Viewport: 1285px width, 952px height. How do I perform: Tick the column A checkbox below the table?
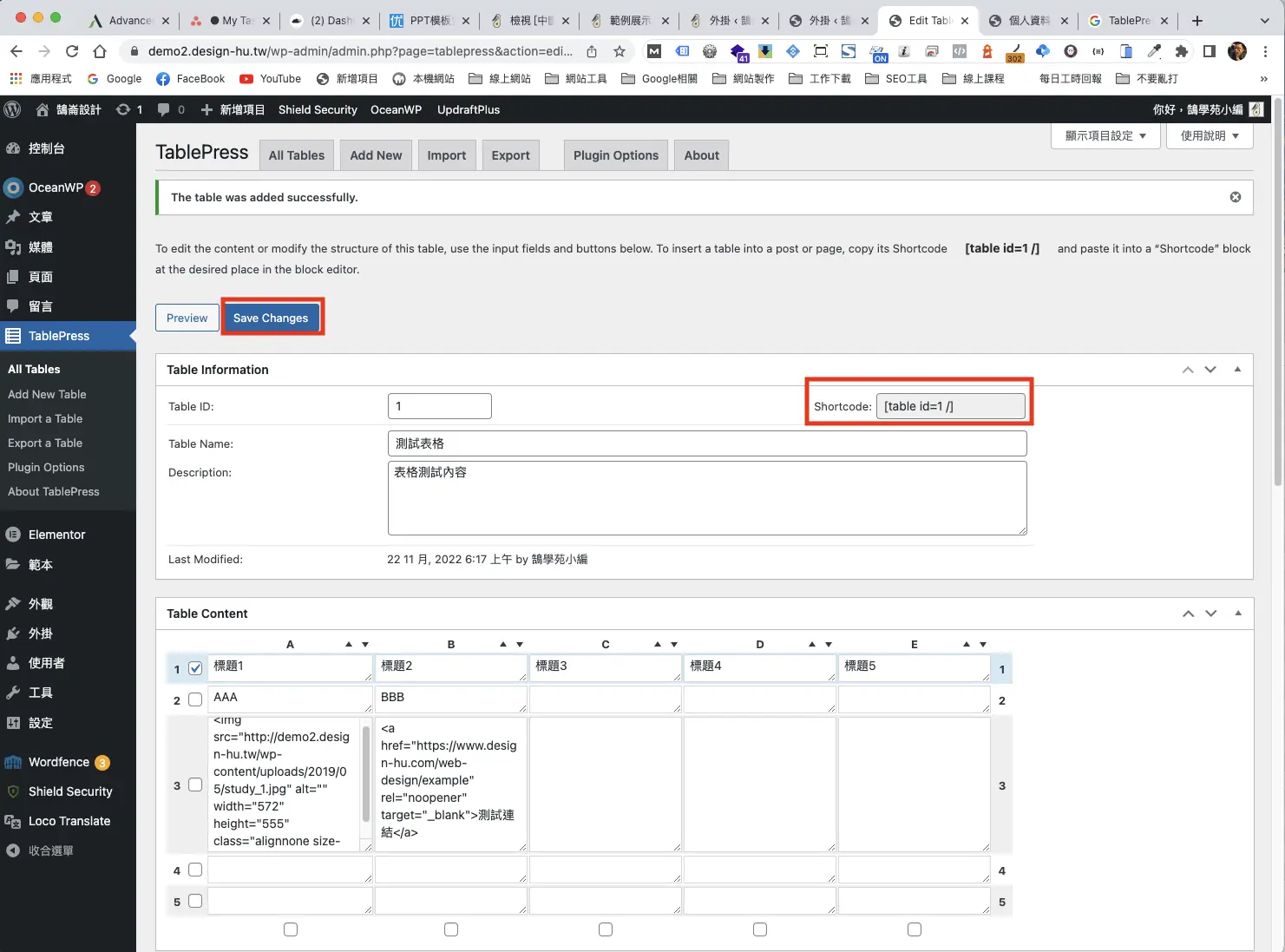[x=291, y=929]
